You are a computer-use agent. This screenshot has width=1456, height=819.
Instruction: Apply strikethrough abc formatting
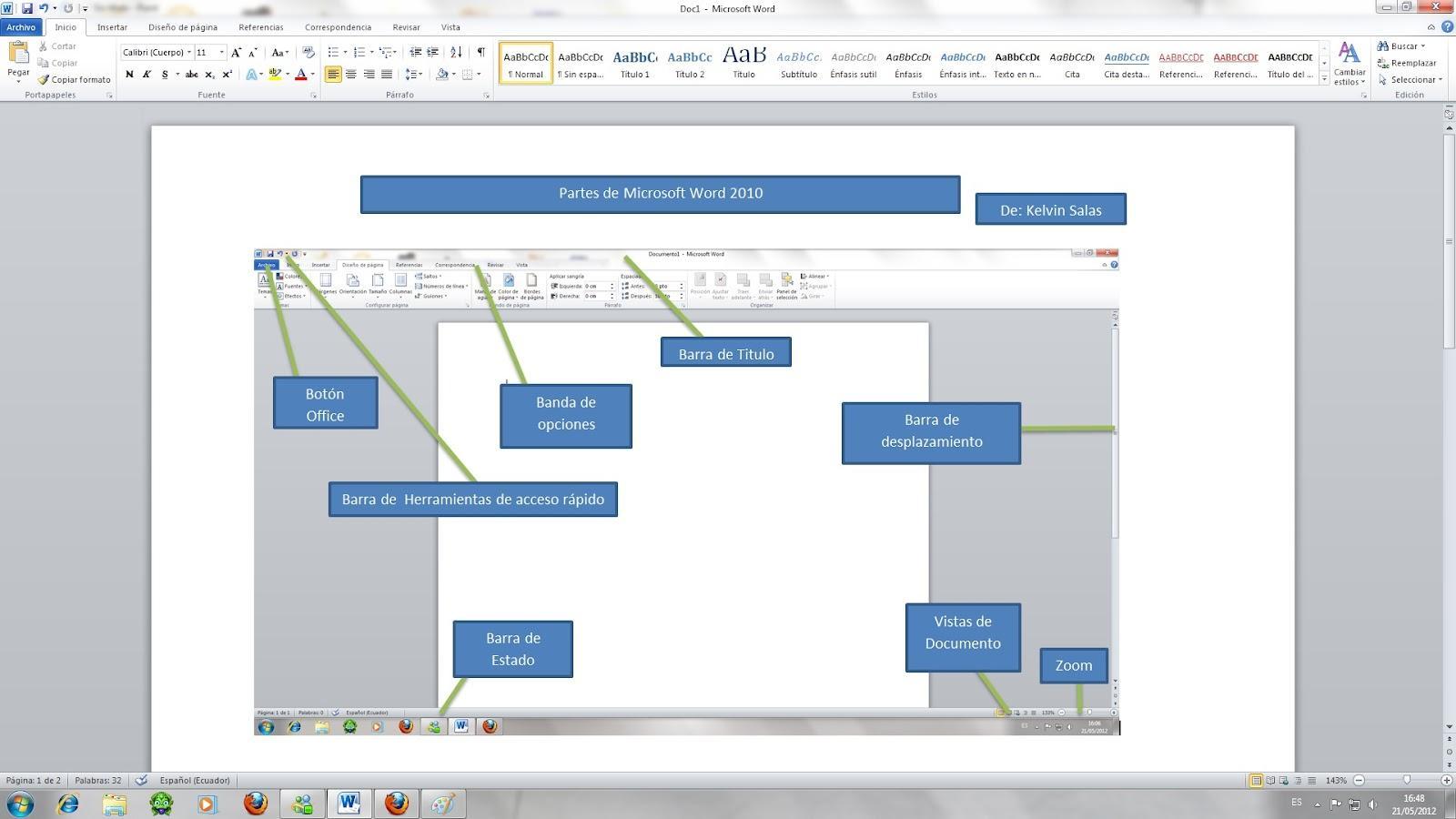point(191,75)
